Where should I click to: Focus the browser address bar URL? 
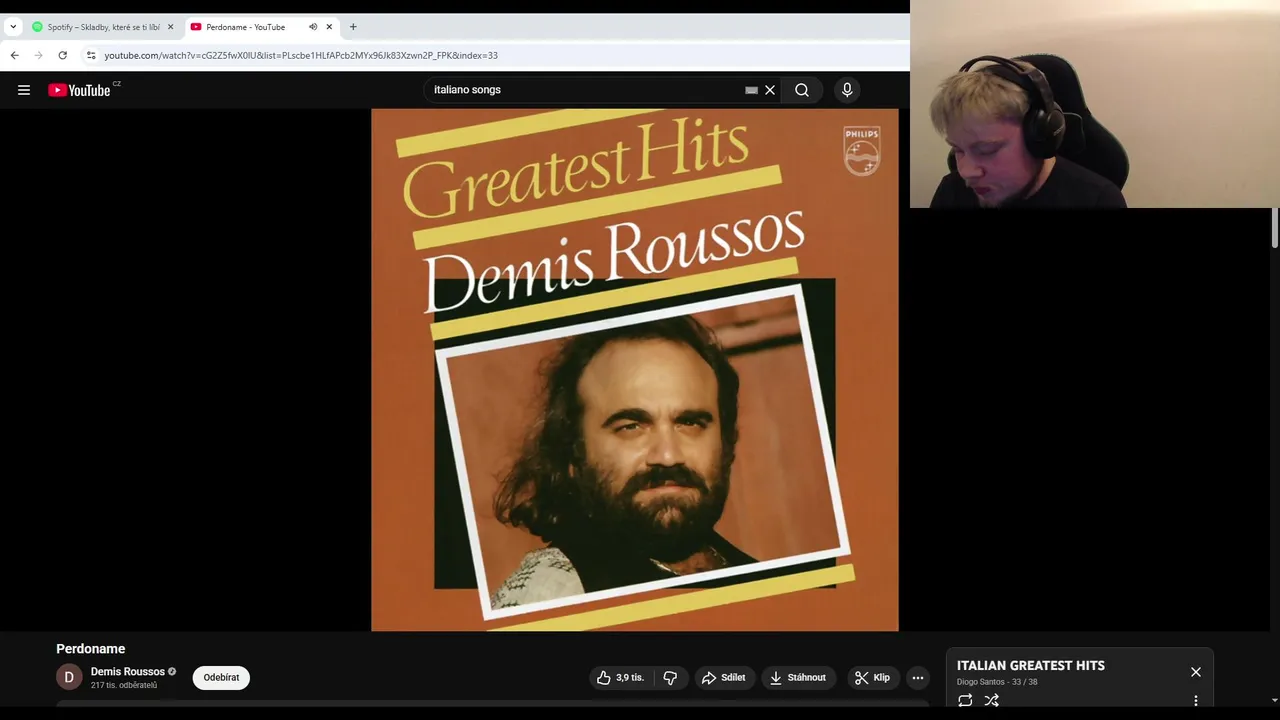pos(301,55)
